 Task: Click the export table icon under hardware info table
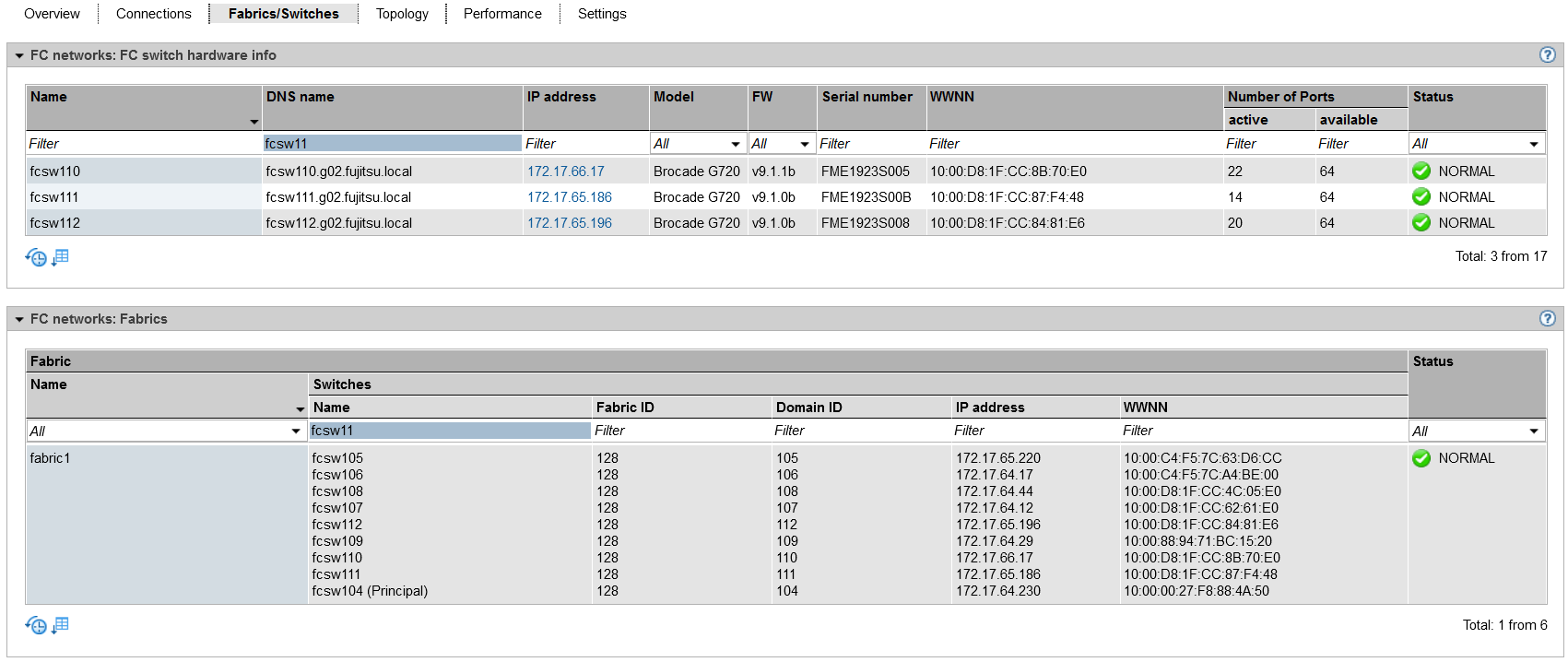tap(61, 257)
